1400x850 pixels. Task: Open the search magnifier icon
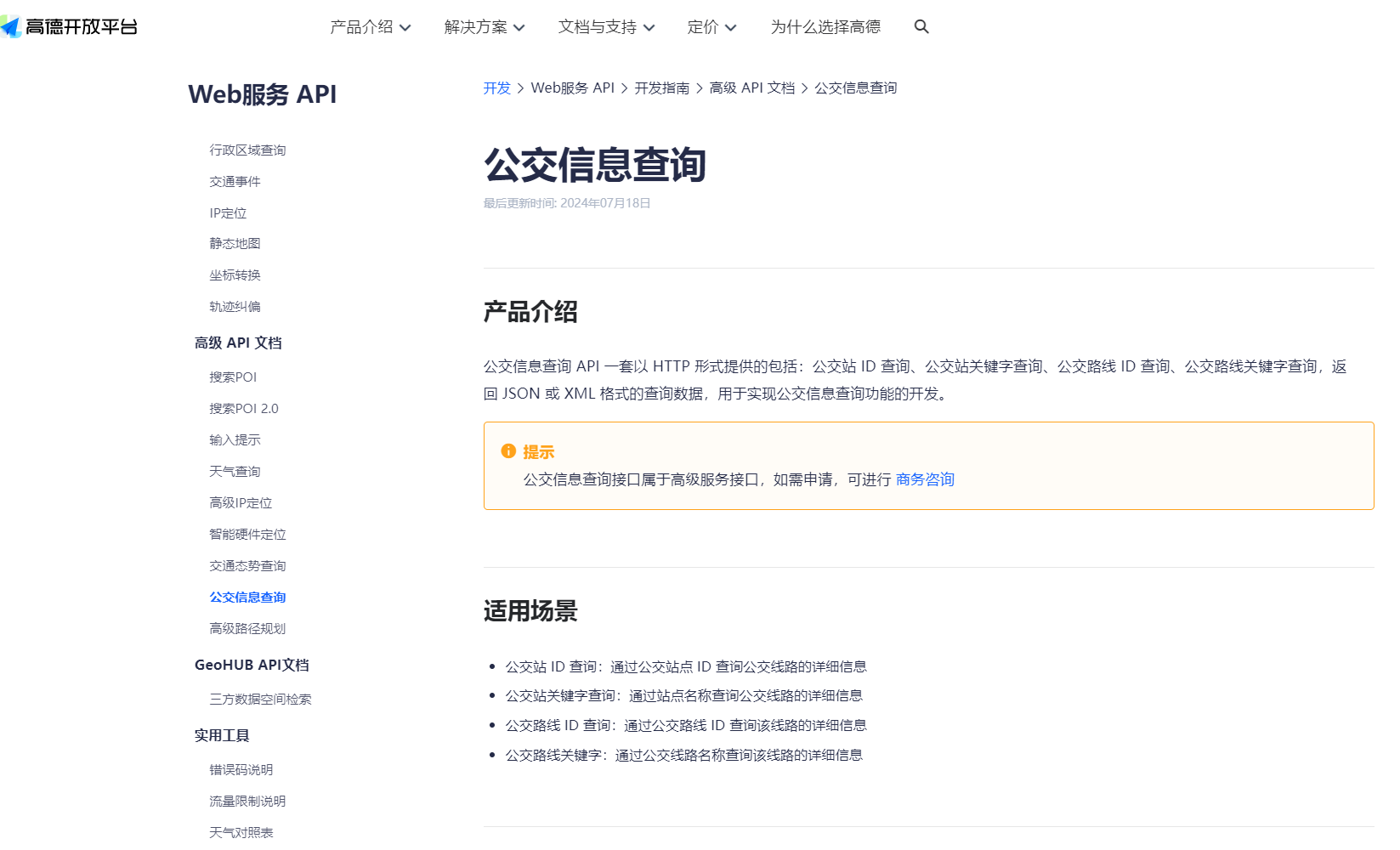[x=921, y=27]
